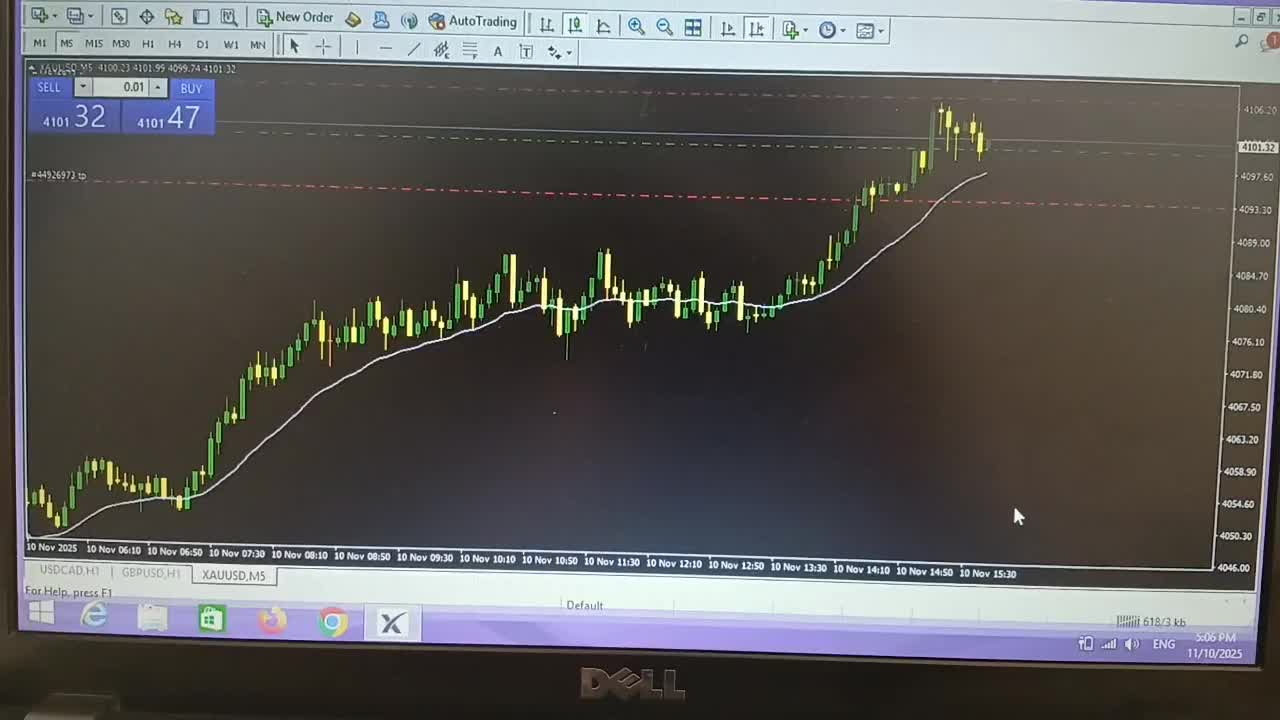Toggle the AutoTrading button
The width and height of the screenshot is (1280, 720).
[x=473, y=21]
